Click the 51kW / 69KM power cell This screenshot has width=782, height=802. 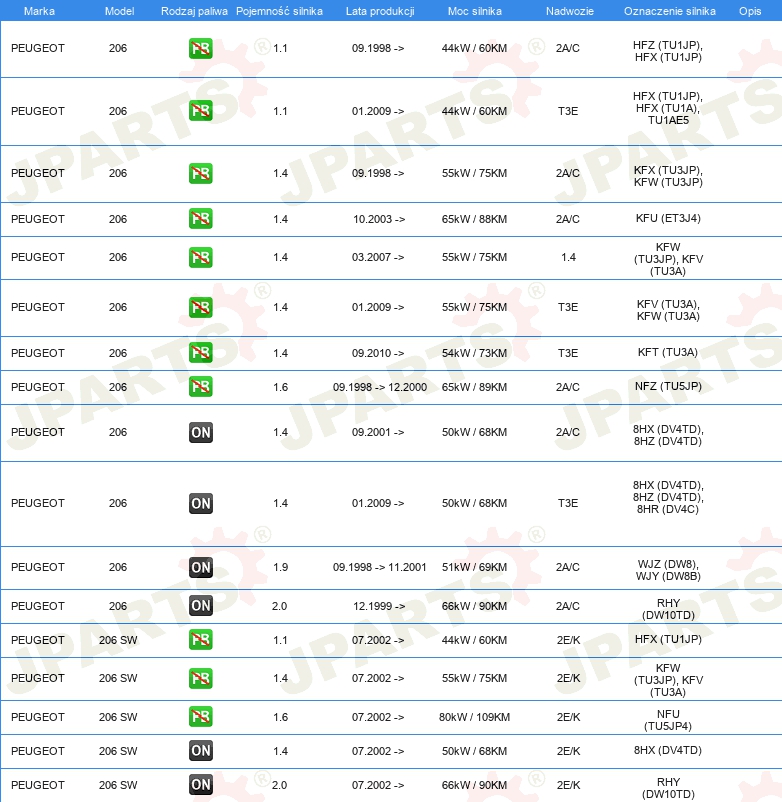pyautogui.click(x=475, y=567)
